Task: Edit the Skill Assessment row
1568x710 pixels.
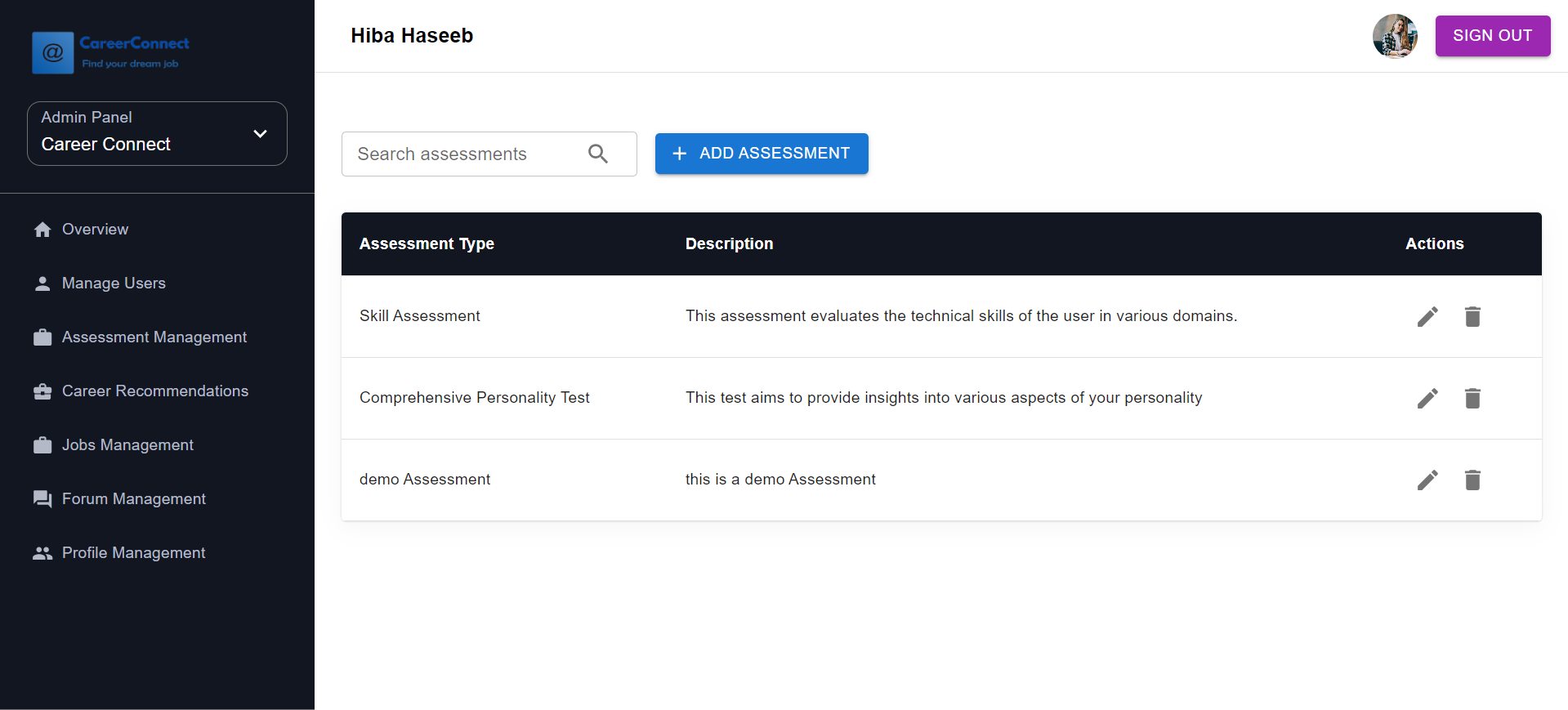Action: tap(1427, 316)
